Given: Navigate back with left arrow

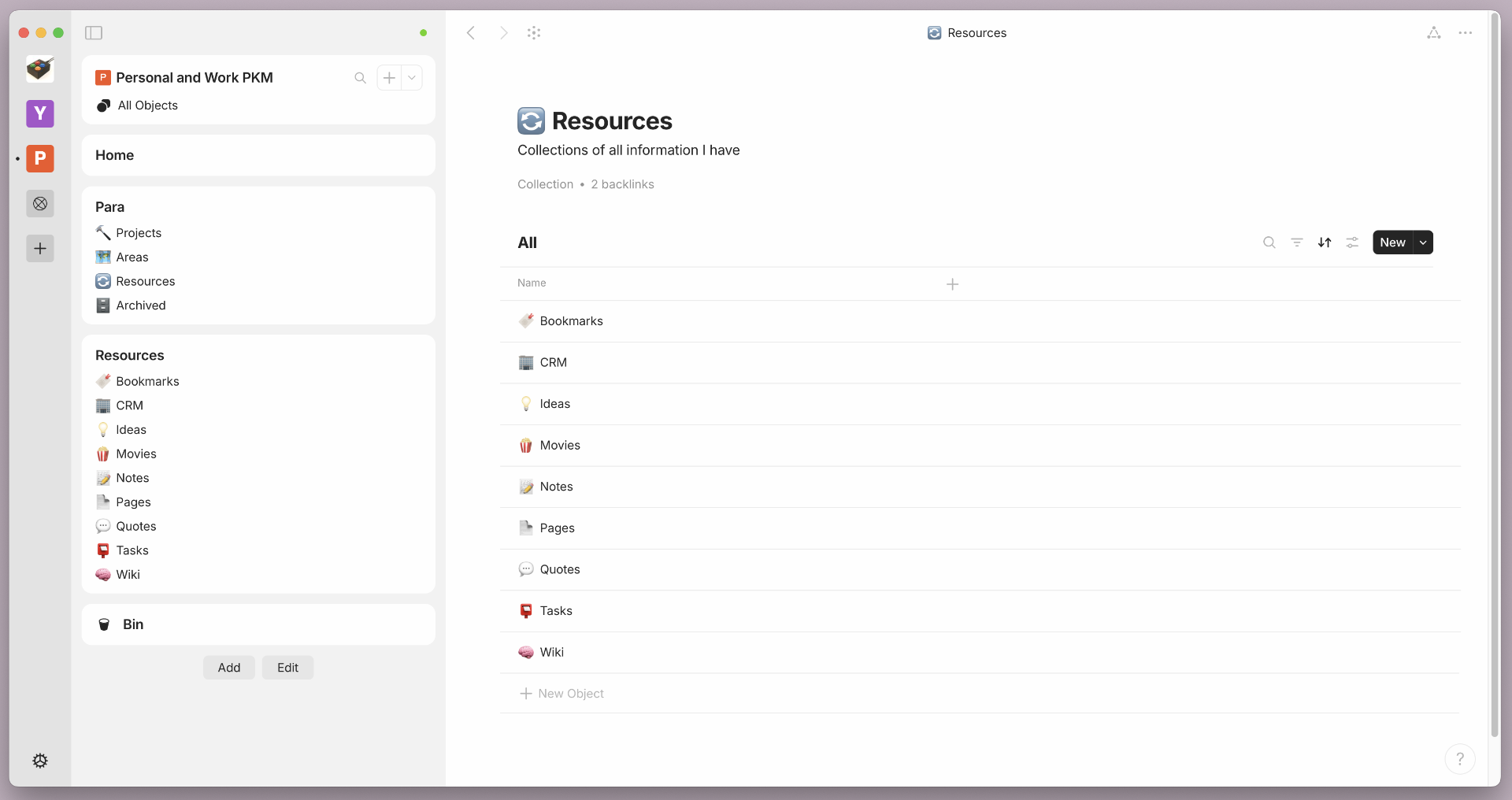Looking at the screenshot, I should coord(471,32).
